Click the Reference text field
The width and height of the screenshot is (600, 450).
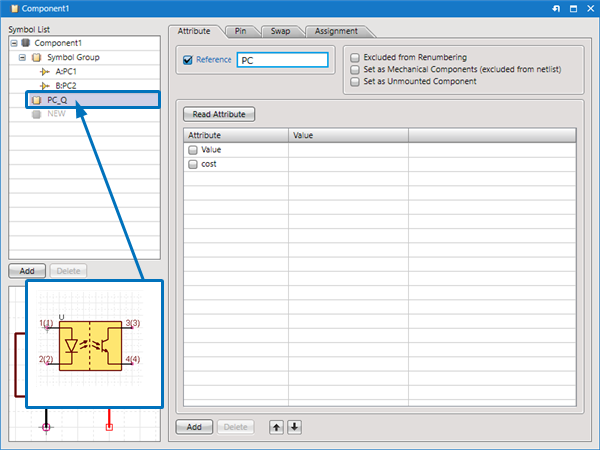pyautogui.click(x=282, y=60)
